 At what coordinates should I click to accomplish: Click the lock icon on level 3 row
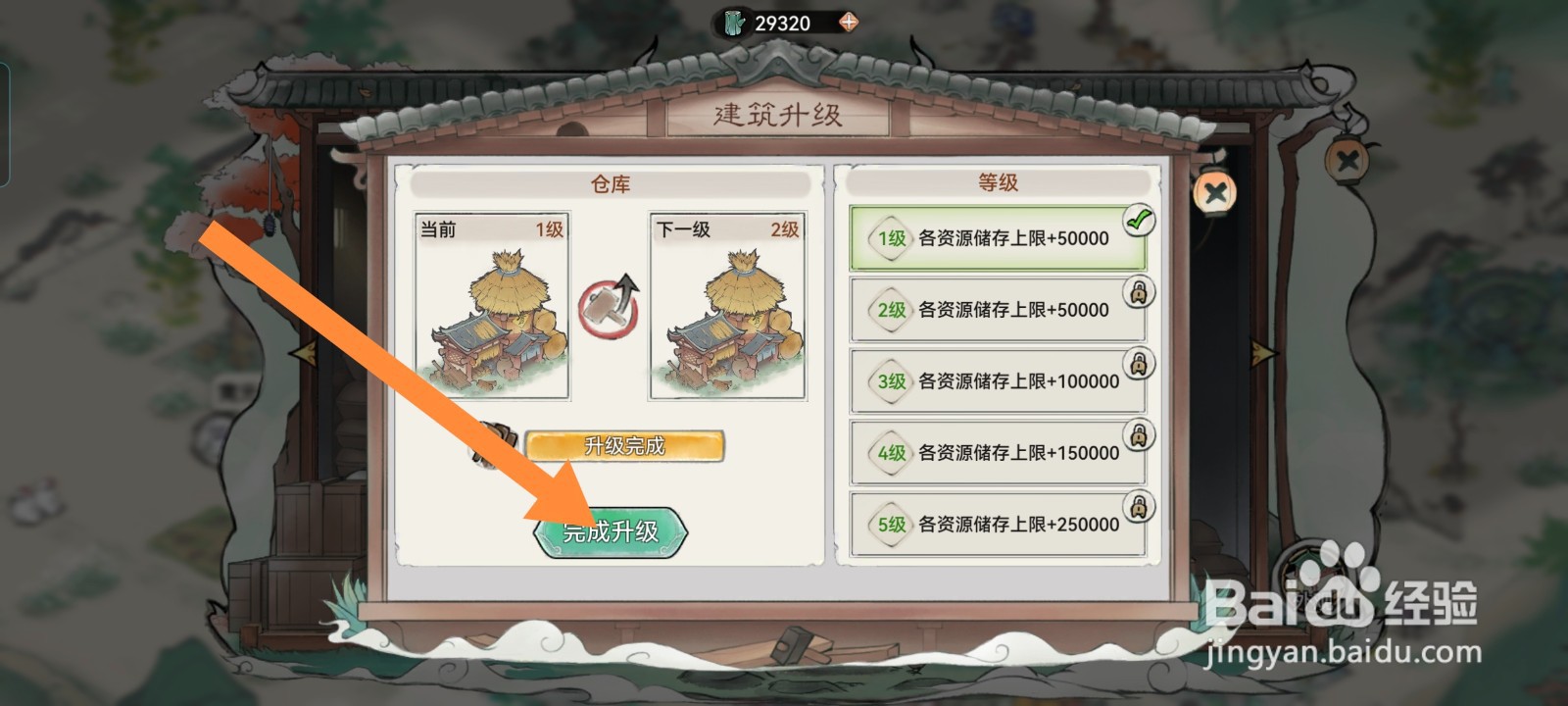click(1139, 364)
